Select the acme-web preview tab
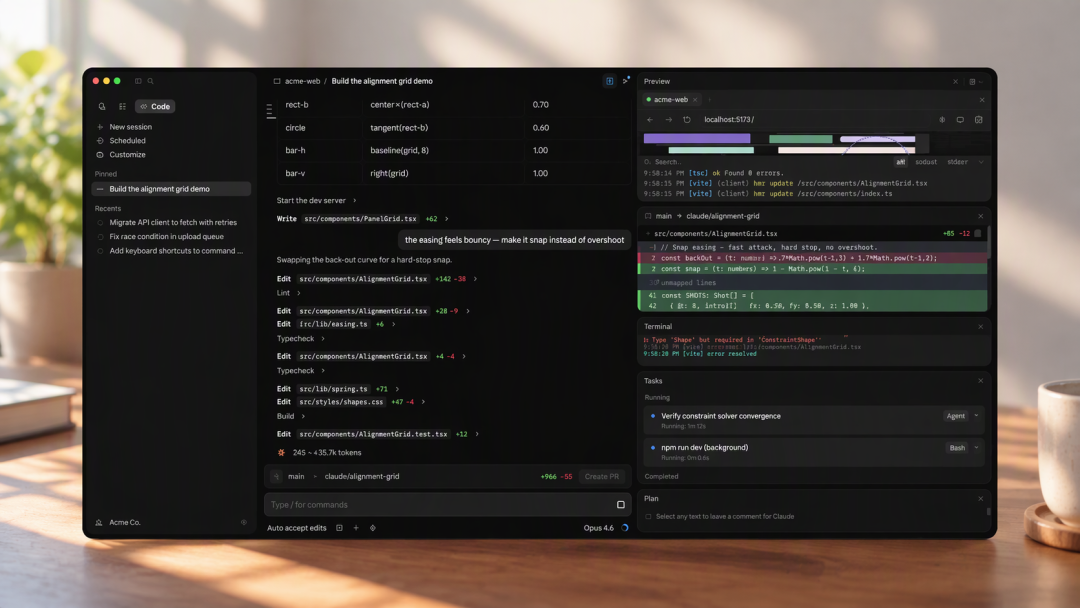This screenshot has width=1080, height=608. (672, 100)
